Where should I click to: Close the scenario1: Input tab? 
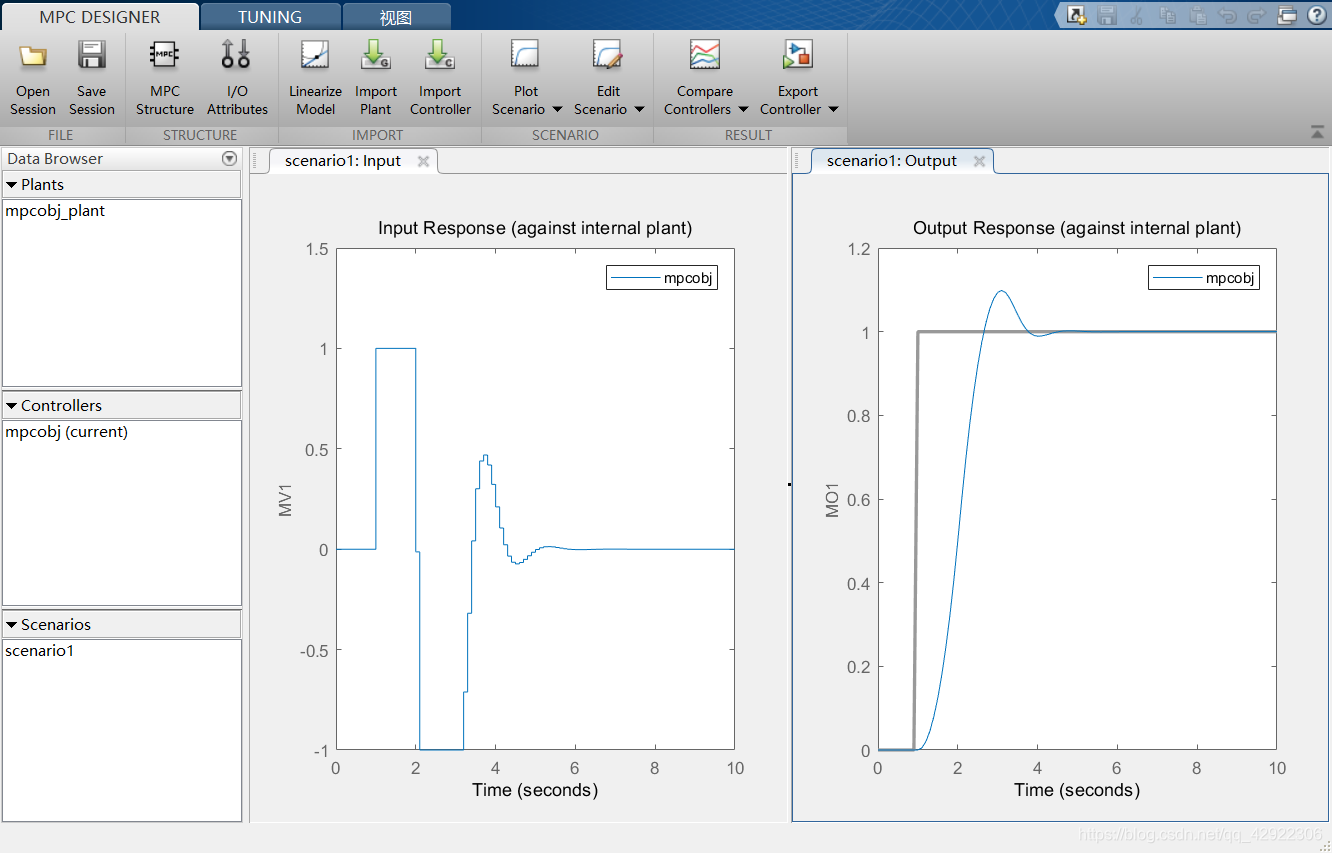coord(423,161)
